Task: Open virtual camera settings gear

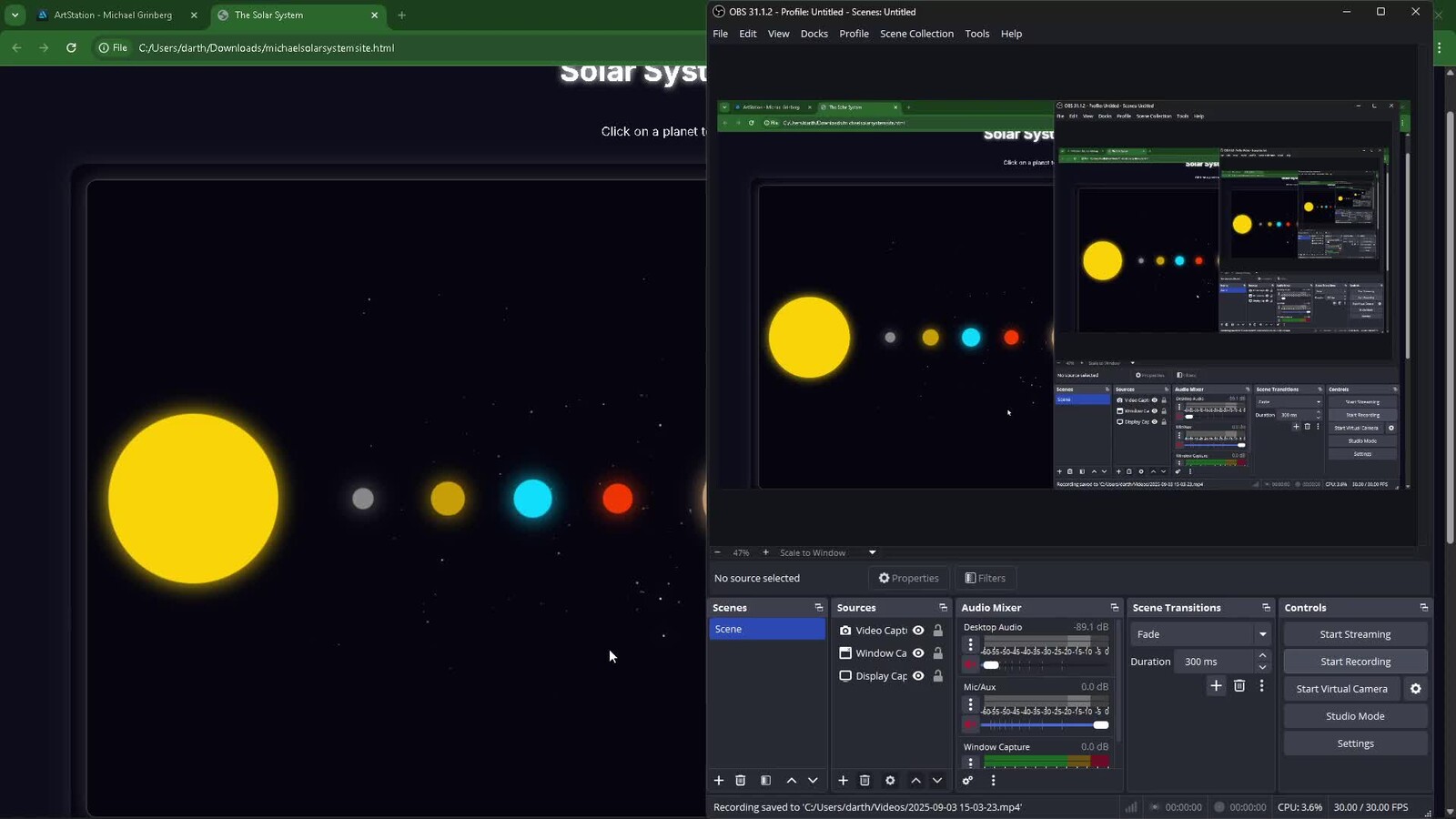Action: (1416, 689)
